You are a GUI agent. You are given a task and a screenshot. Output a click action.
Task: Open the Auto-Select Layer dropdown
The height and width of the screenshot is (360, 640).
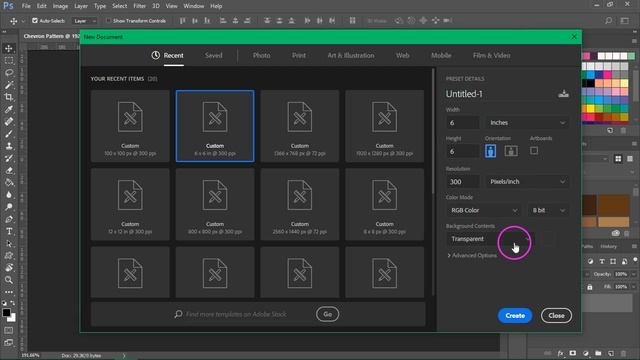pos(84,20)
